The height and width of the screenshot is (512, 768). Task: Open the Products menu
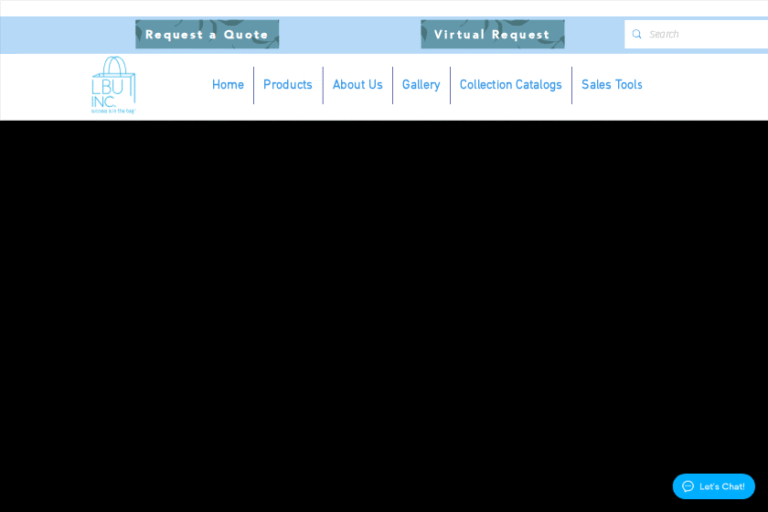pyautogui.click(x=287, y=85)
